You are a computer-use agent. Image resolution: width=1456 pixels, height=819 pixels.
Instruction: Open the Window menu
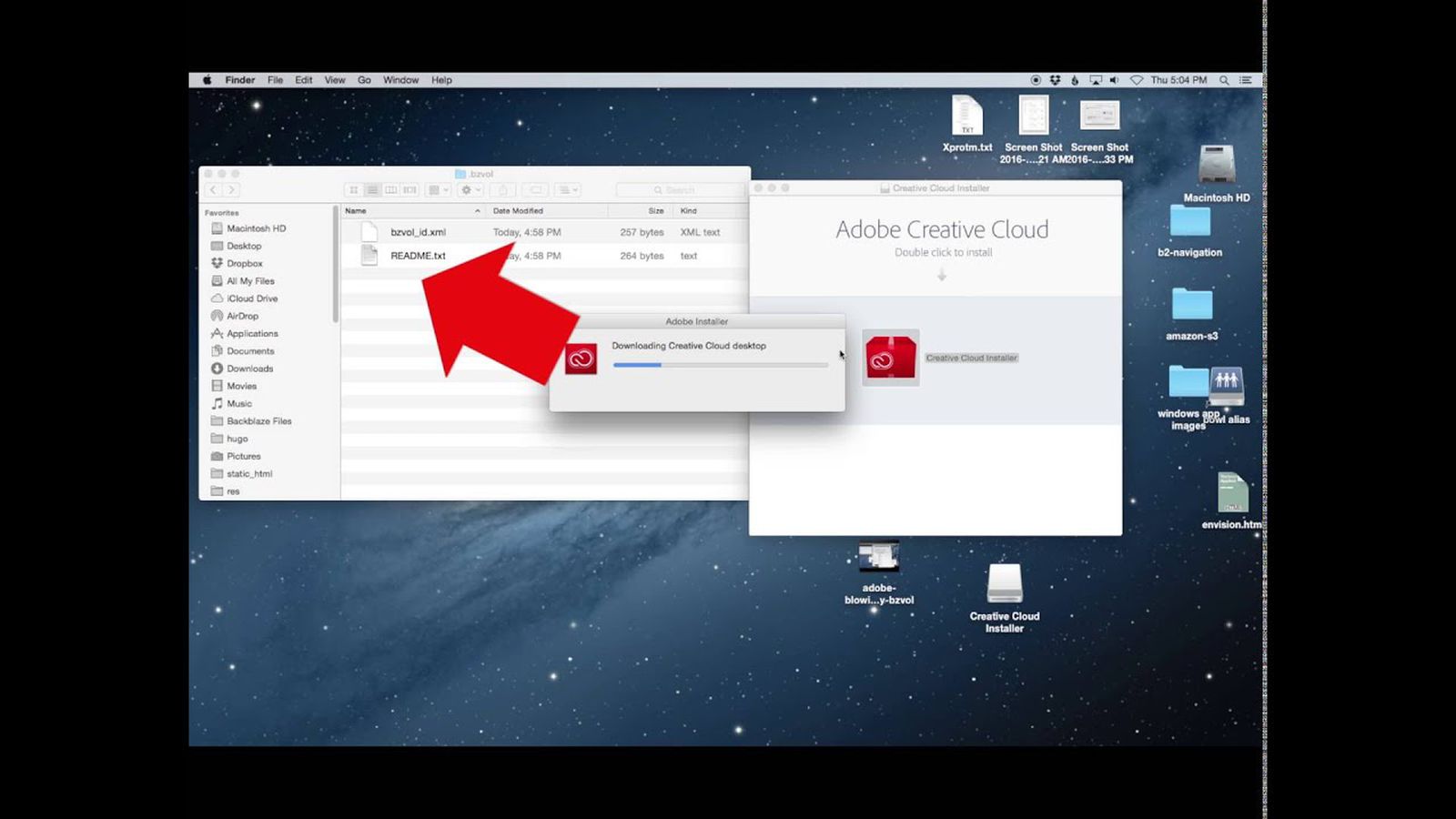(400, 80)
